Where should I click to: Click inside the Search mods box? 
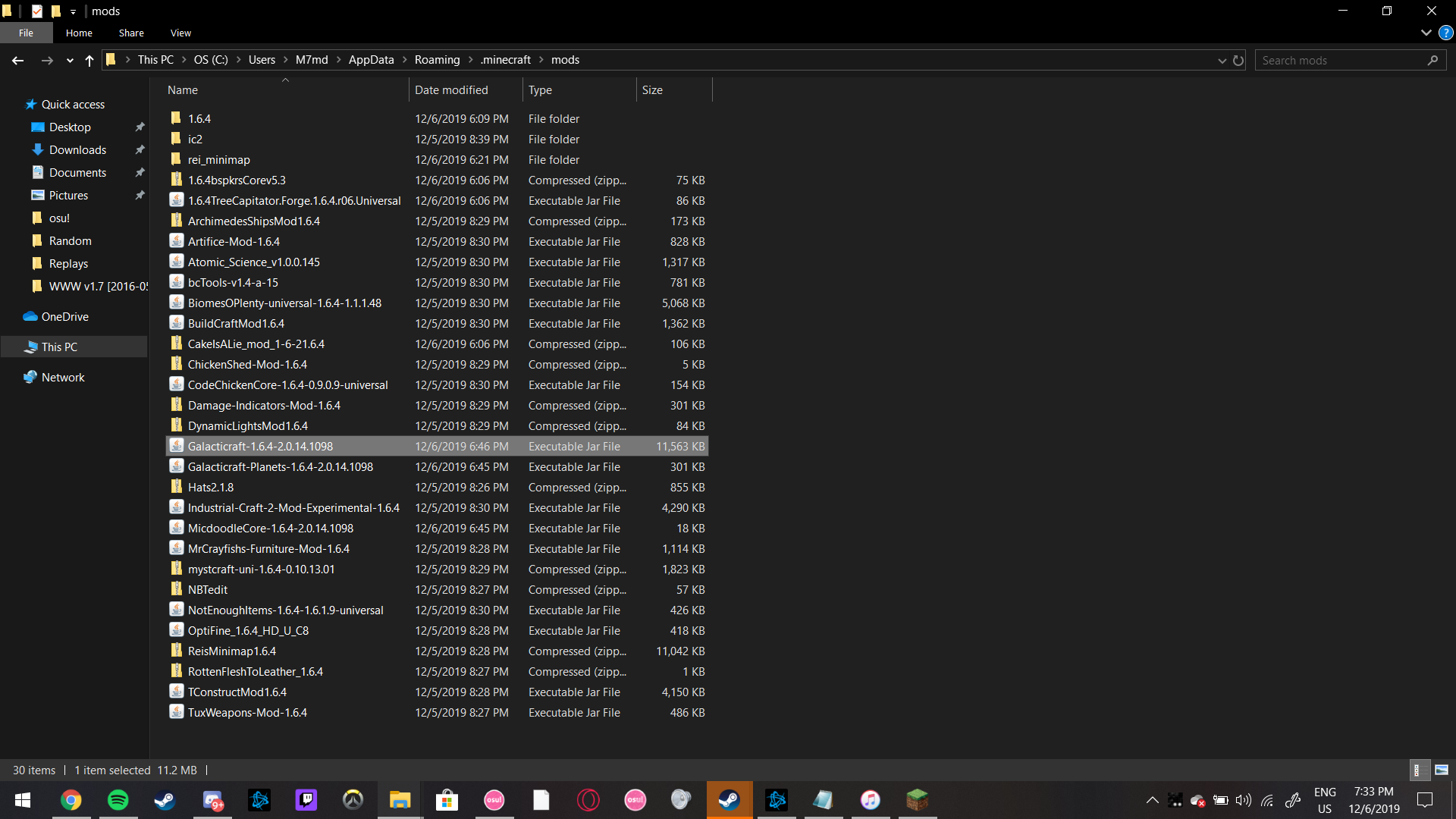[1342, 60]
